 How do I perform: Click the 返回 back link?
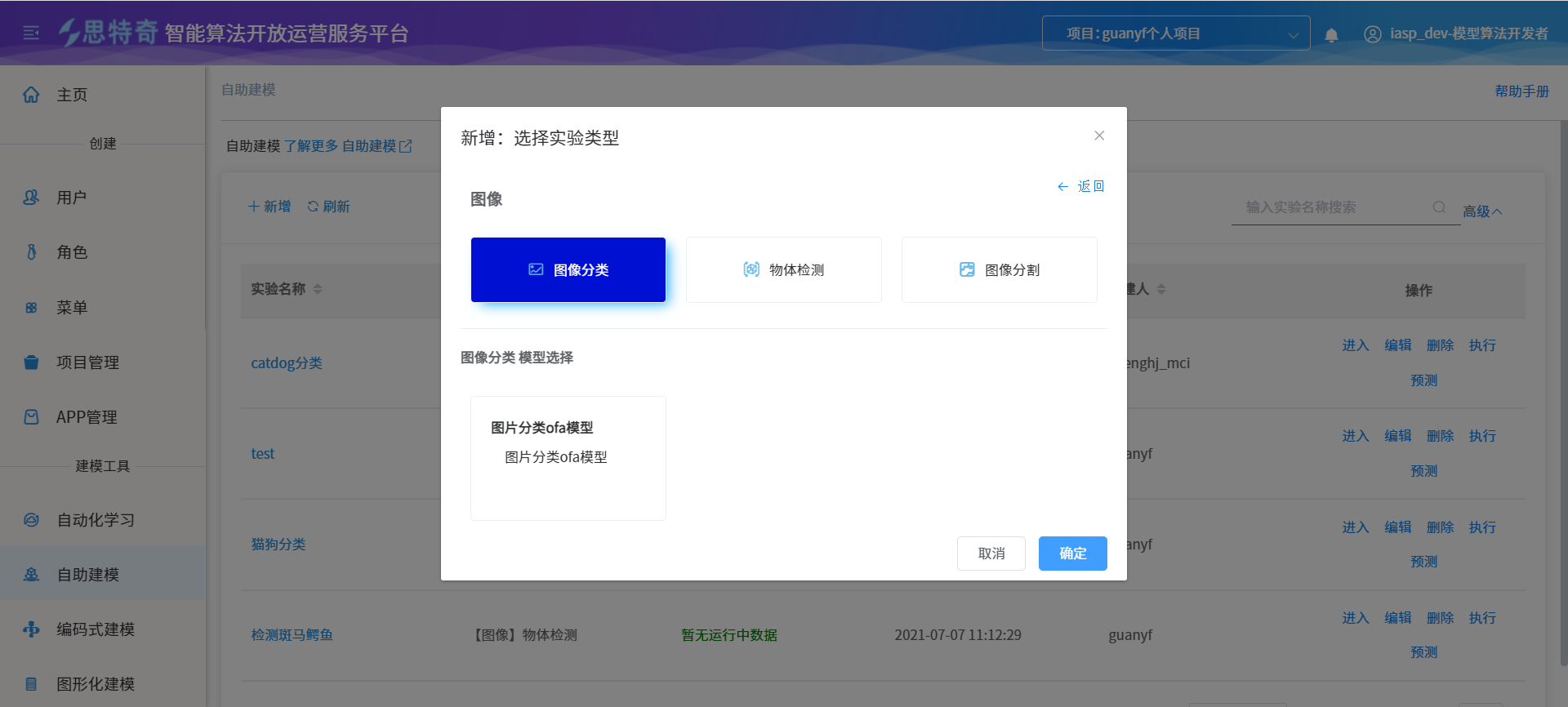point(1080,187)
